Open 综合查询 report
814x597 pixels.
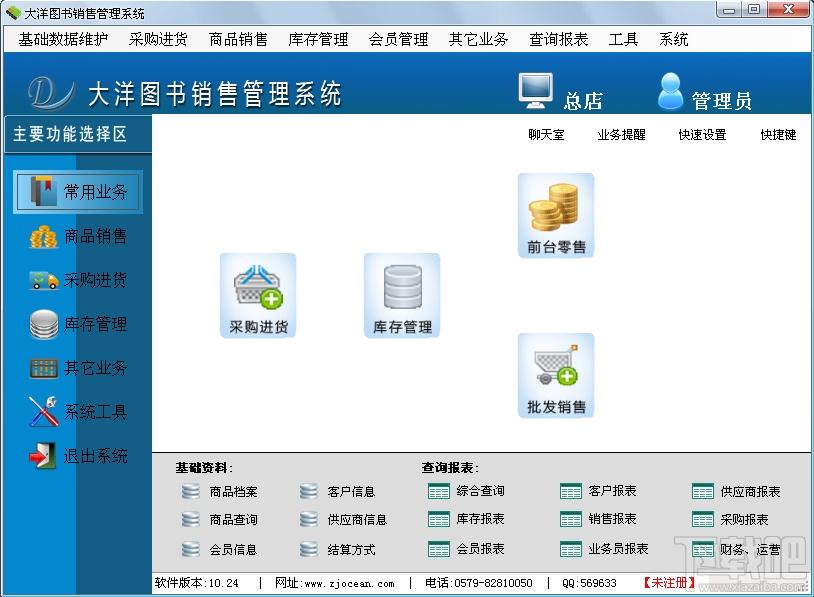click(x=466, y=491)
